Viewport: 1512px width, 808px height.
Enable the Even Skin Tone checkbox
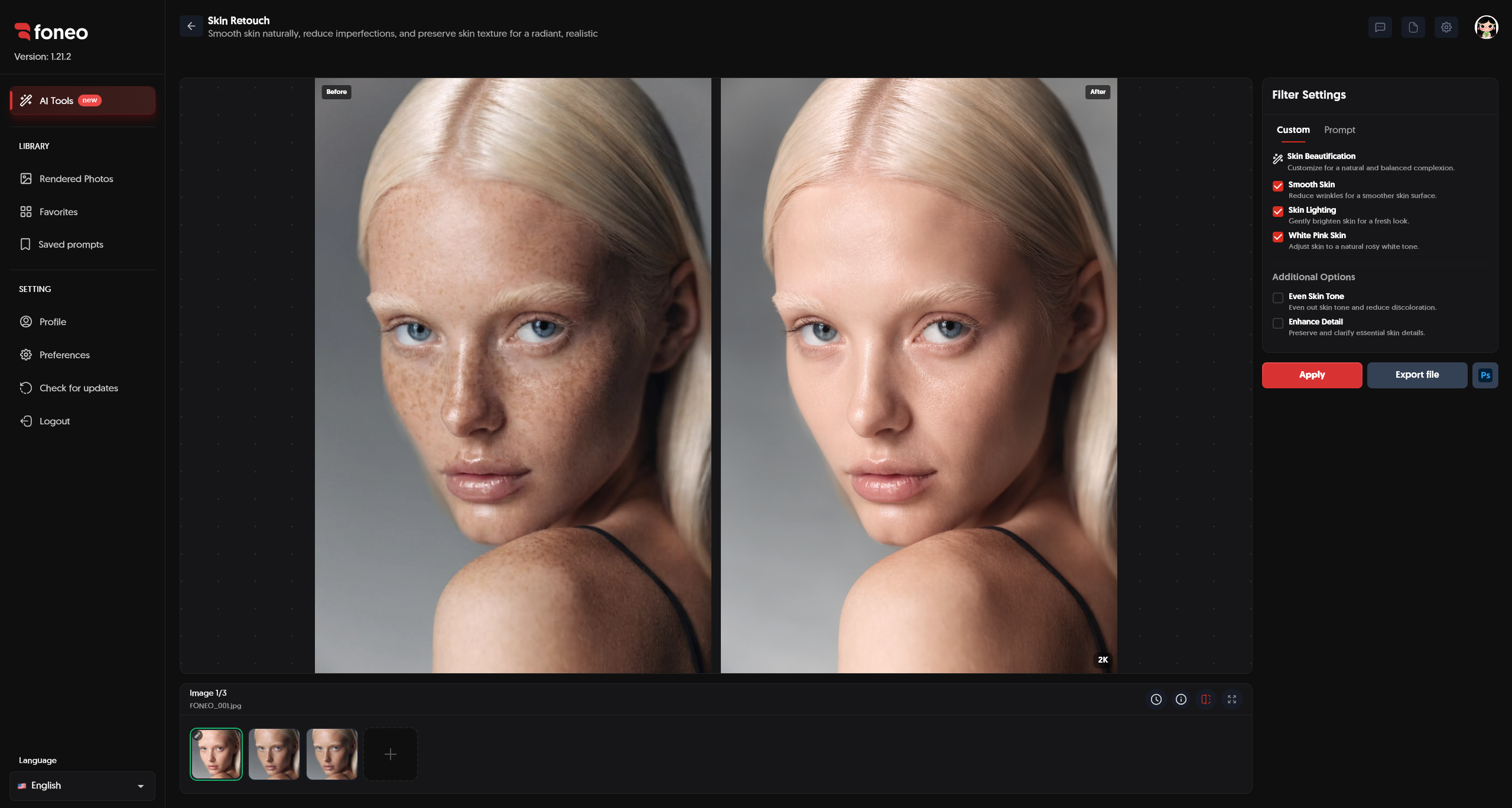pos(1277,297)
